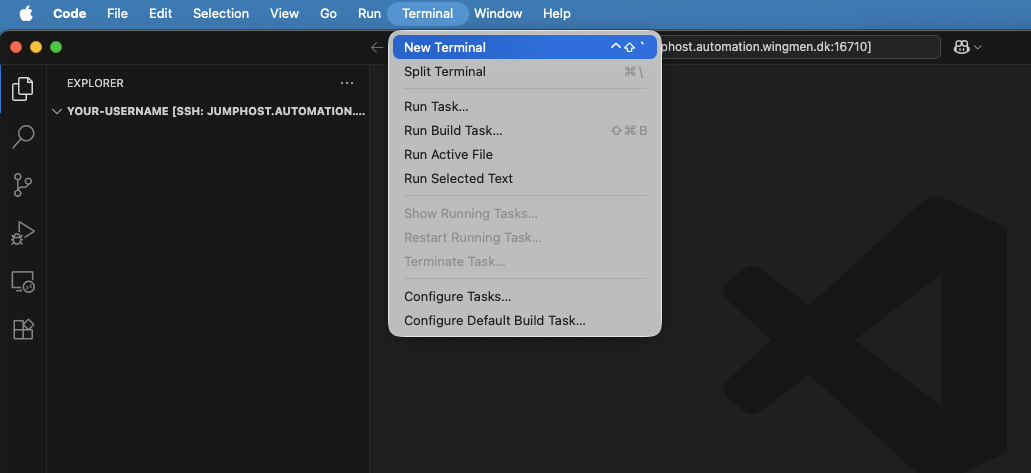Viewport: 1031px width, 473px height.
Task: Open the Explorer view in activity bar
Action: (22, 89)
